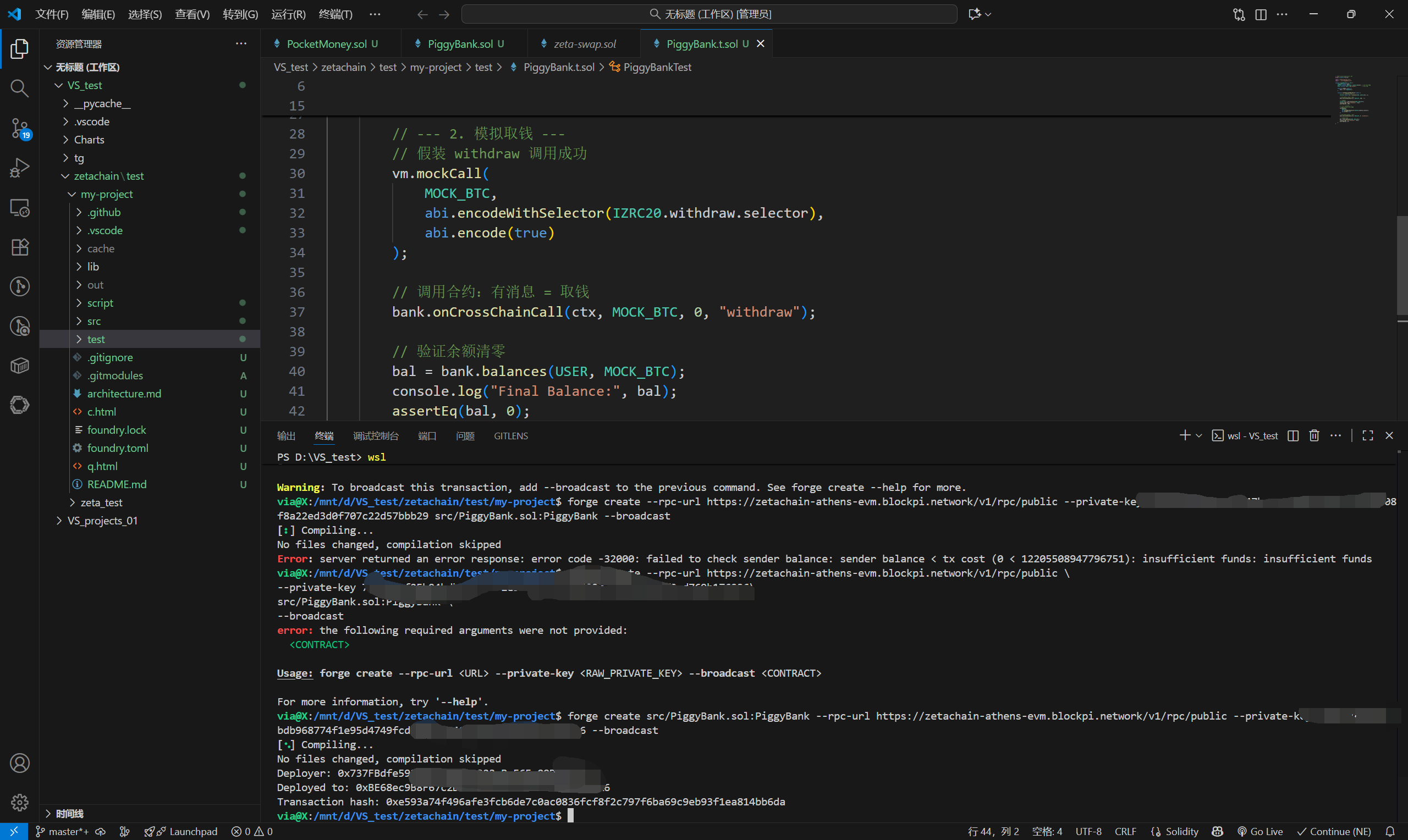Click zetachain breadcrumb segment
Screen dimensions: 1408x840
(x=344, y=68)
